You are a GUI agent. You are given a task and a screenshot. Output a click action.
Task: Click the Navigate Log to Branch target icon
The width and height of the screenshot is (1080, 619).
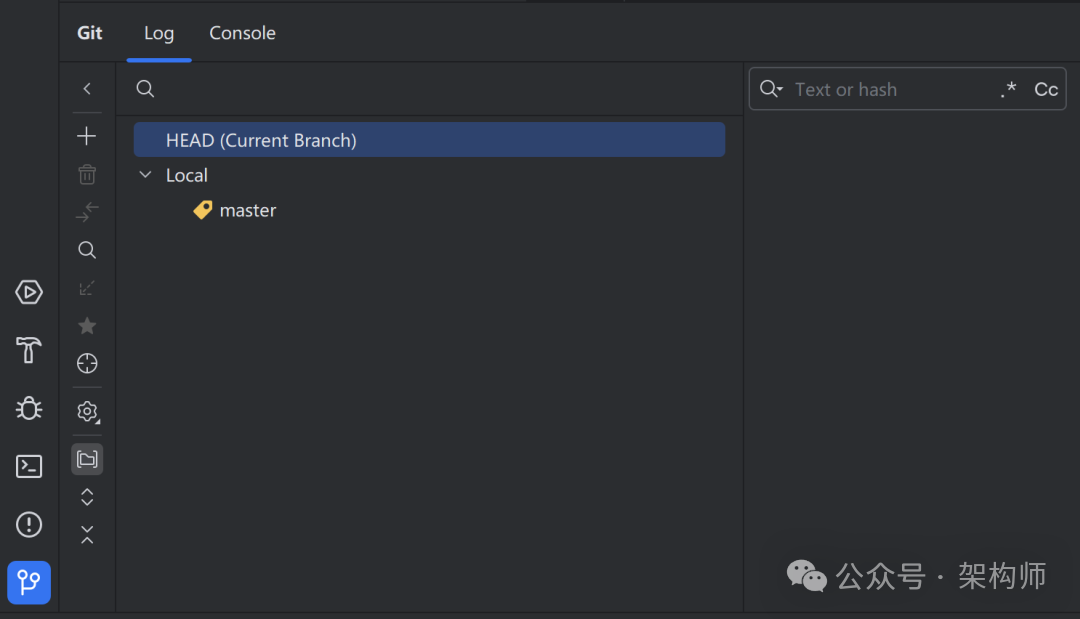tap(87, 364)
